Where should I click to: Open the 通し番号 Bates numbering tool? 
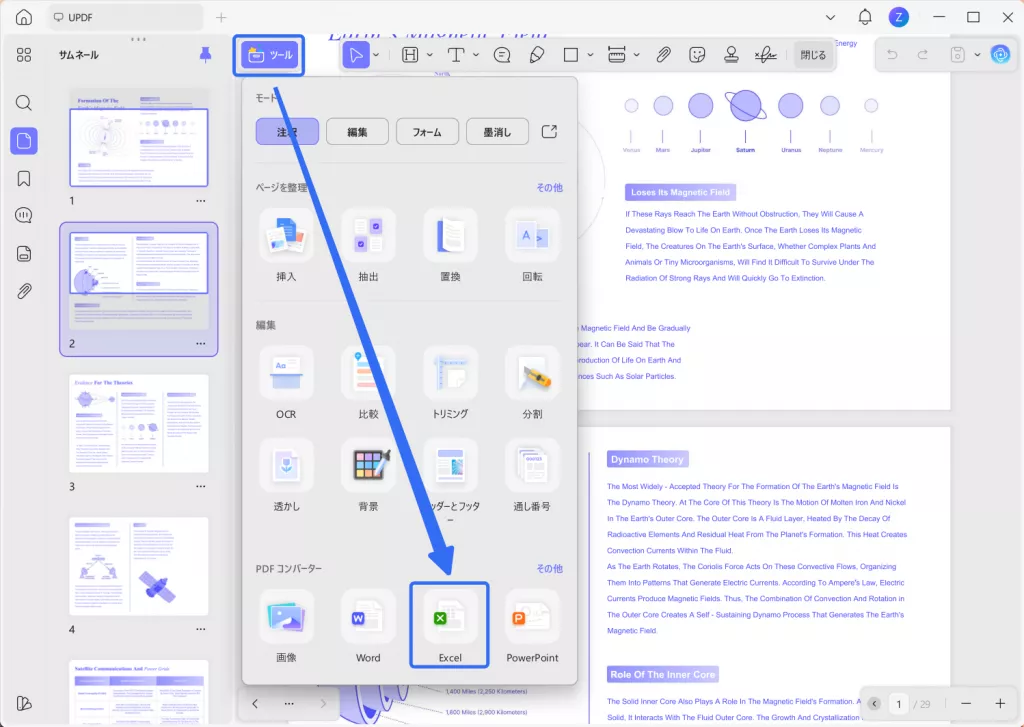(532, 476)
